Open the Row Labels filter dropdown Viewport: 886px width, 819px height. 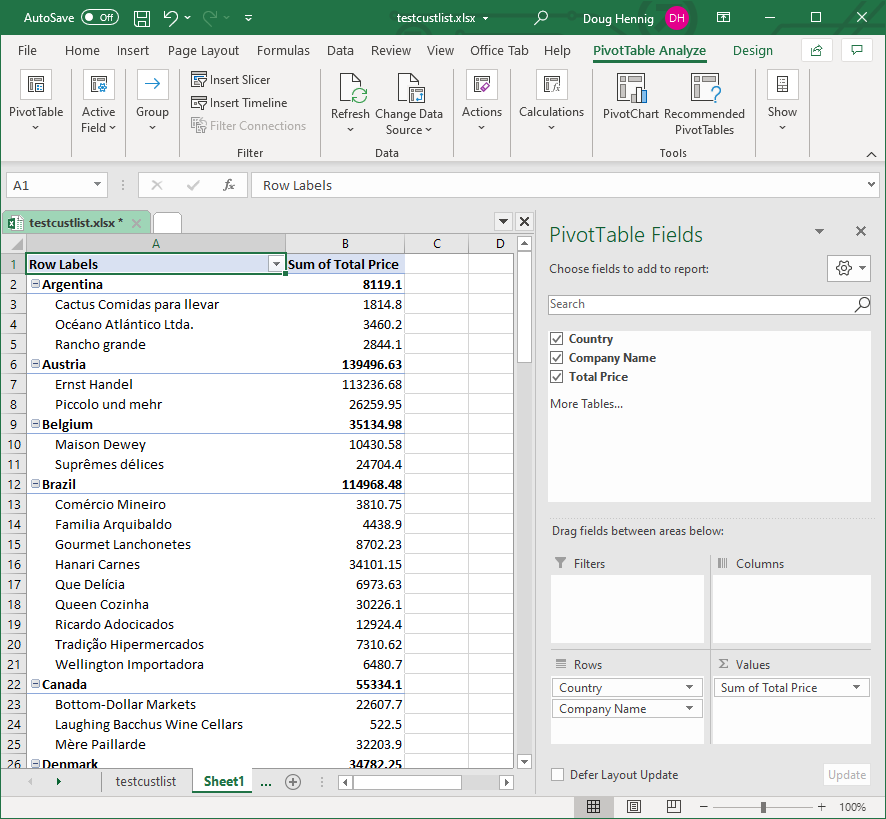[x=276, y=264]
